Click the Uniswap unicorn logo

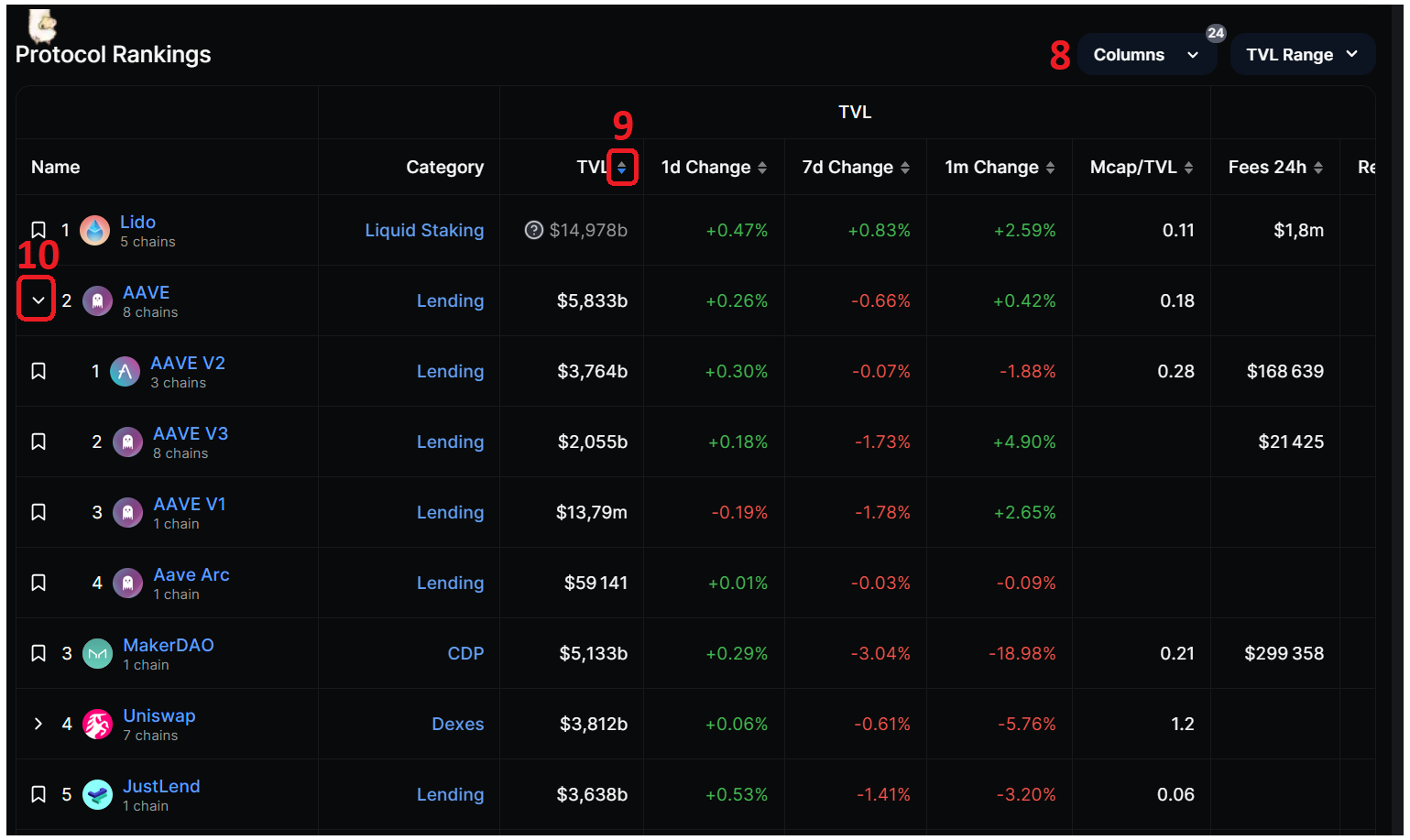(x=97, y=724)
